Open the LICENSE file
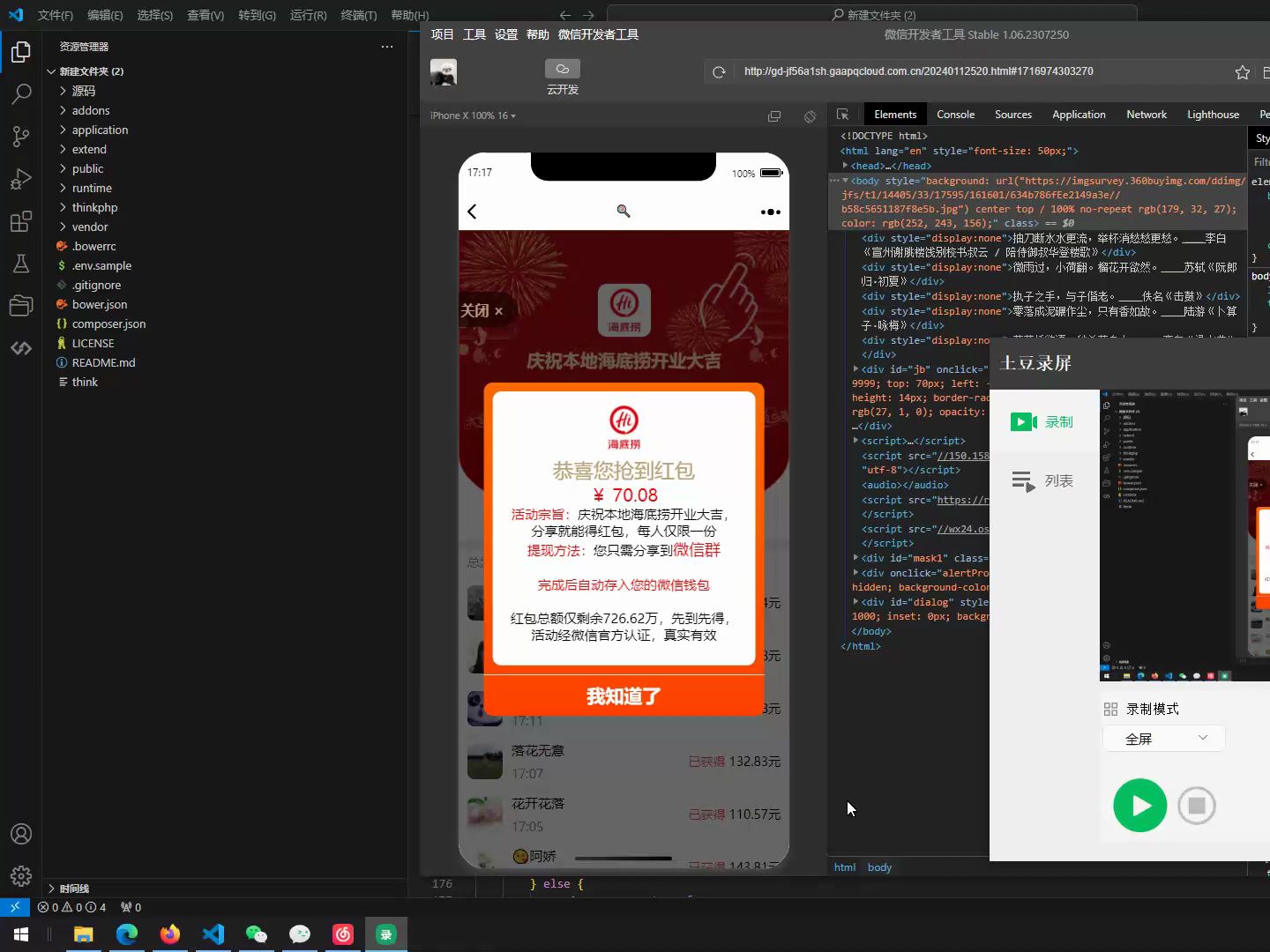Screen dimensions: 1270x952 [x=93, y=343]
